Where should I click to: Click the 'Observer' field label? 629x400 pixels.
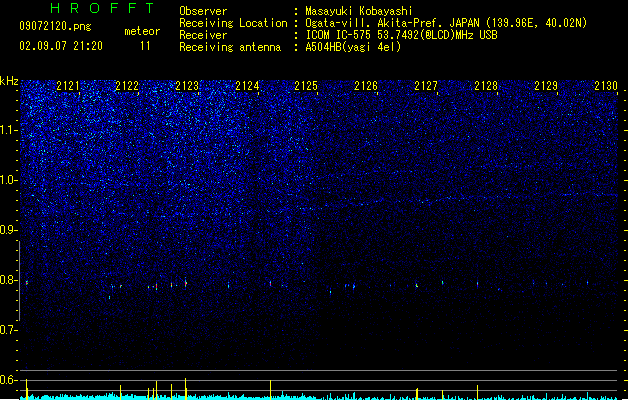coord(203,11)
